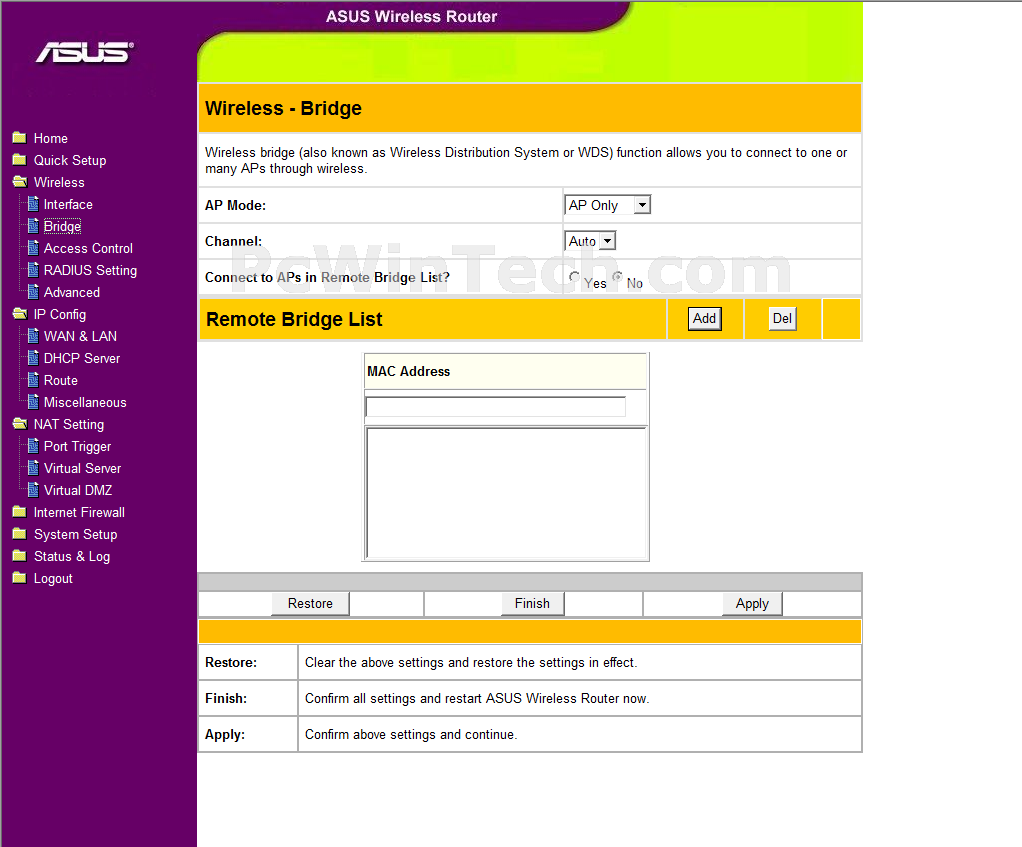Collapse the Wireless menu section
This screenshot has height=847, width=1022.
pyautogui.click(x=59, y=182)
